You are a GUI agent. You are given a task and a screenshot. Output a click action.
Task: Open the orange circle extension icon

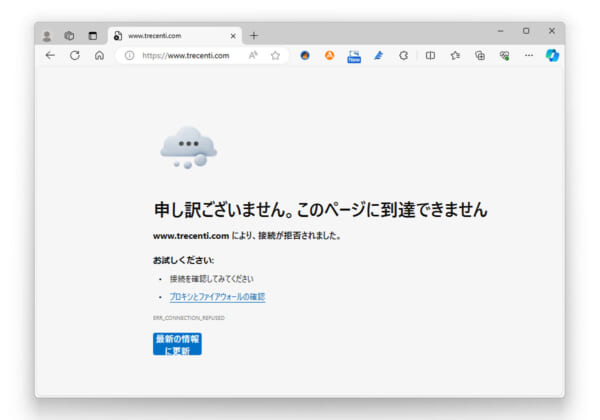coord(329,56)
